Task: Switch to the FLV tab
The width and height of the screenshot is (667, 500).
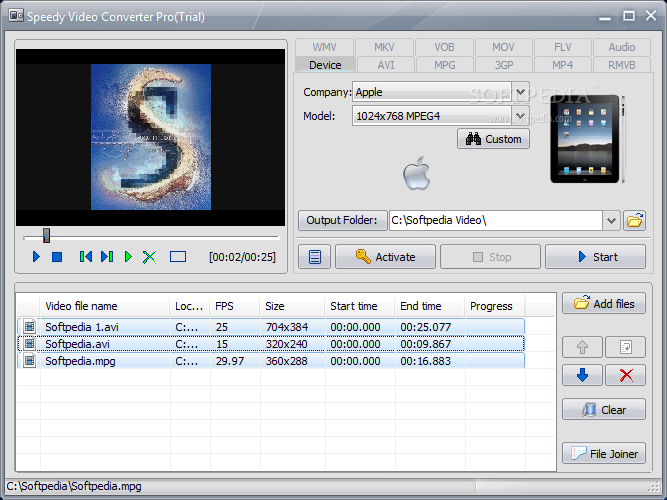Action: (x=563, y=47)
